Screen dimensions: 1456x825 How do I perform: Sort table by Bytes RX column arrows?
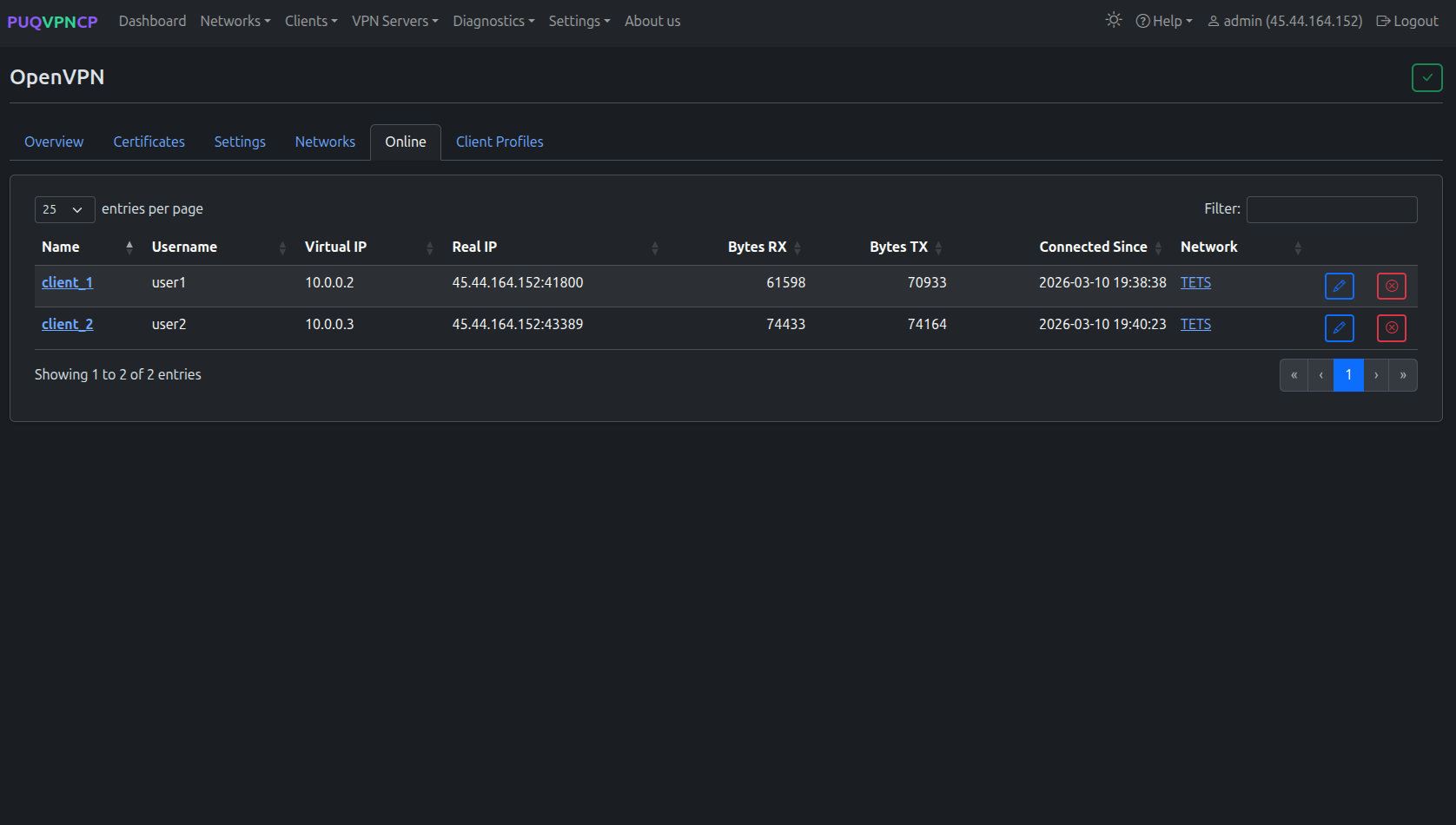tap(797, 247)
